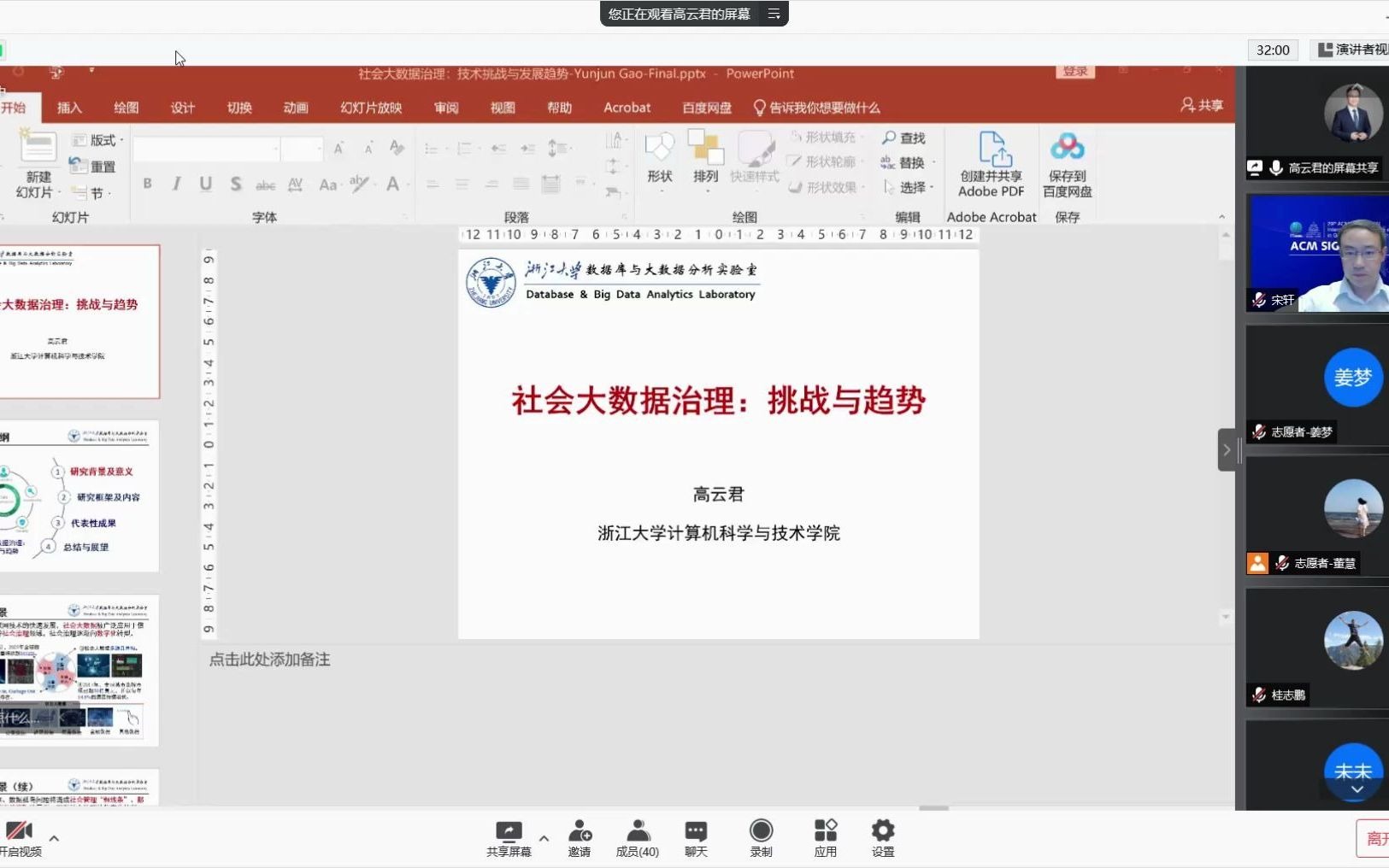The width and height of the screenshot is (1389, 868).
Task: Expand share screen options arrow
Action: 544,838
